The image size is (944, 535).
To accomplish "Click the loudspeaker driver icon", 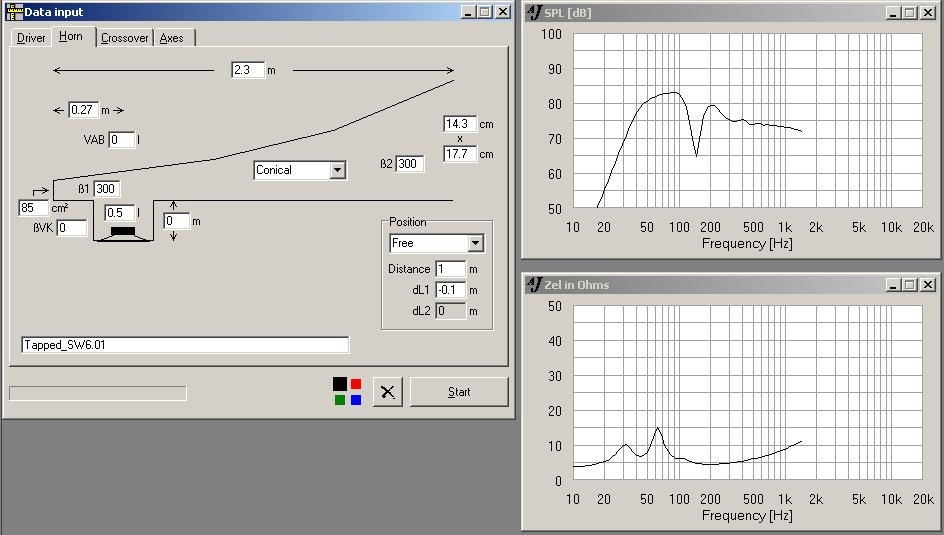I will tap(122, 231).
